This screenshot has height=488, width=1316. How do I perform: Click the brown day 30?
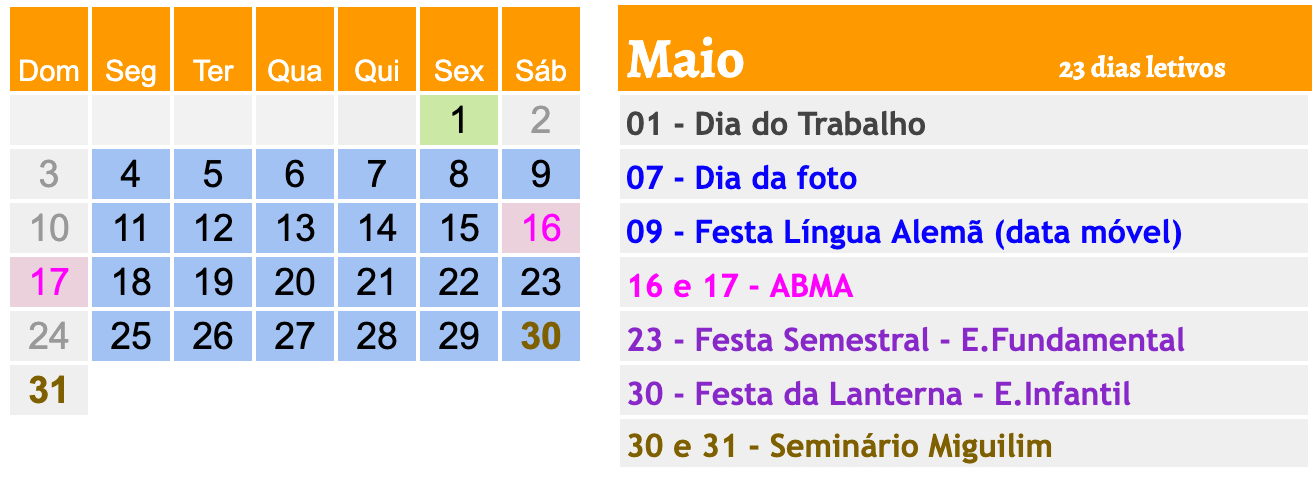[x=540, y=337]
